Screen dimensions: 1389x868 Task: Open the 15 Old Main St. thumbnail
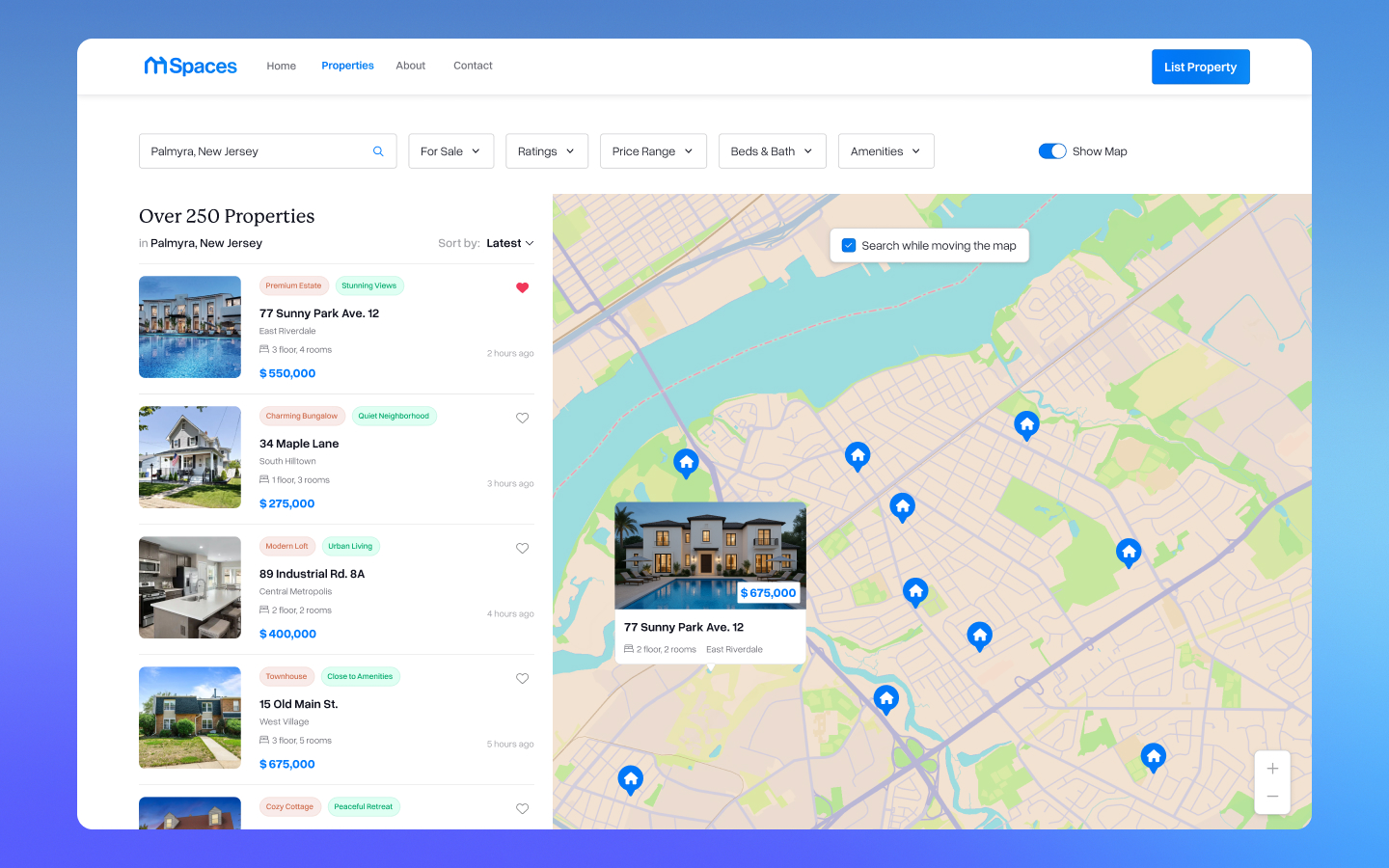(190, 718)
